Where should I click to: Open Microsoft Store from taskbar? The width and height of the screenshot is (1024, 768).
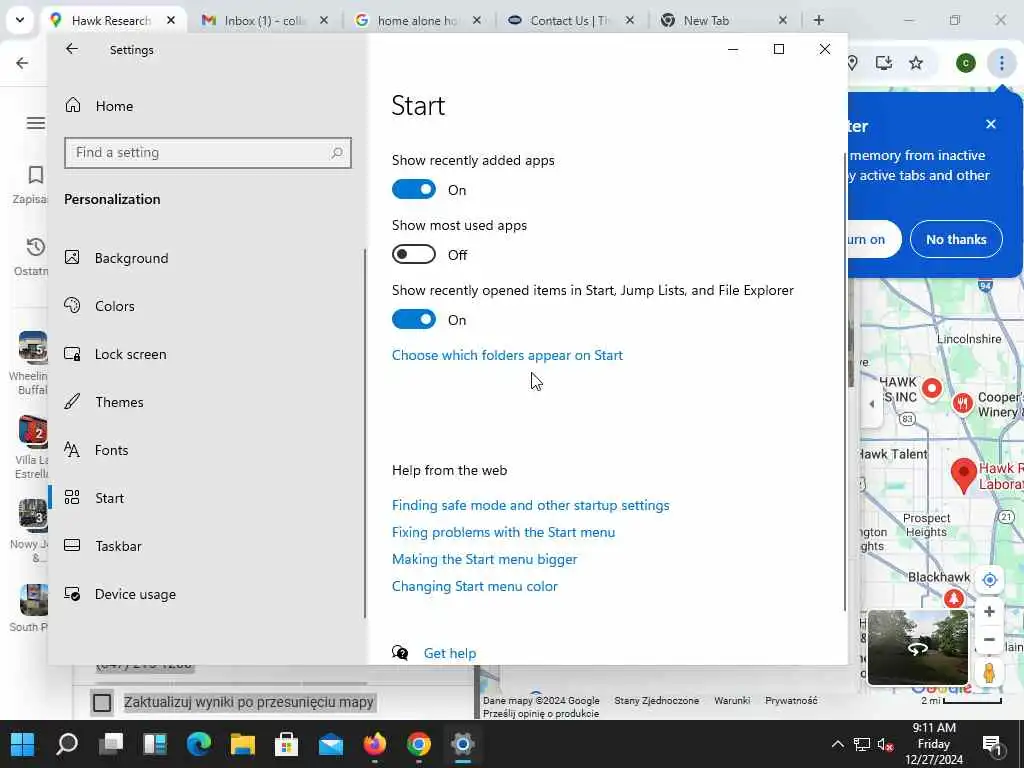(287, 744)
